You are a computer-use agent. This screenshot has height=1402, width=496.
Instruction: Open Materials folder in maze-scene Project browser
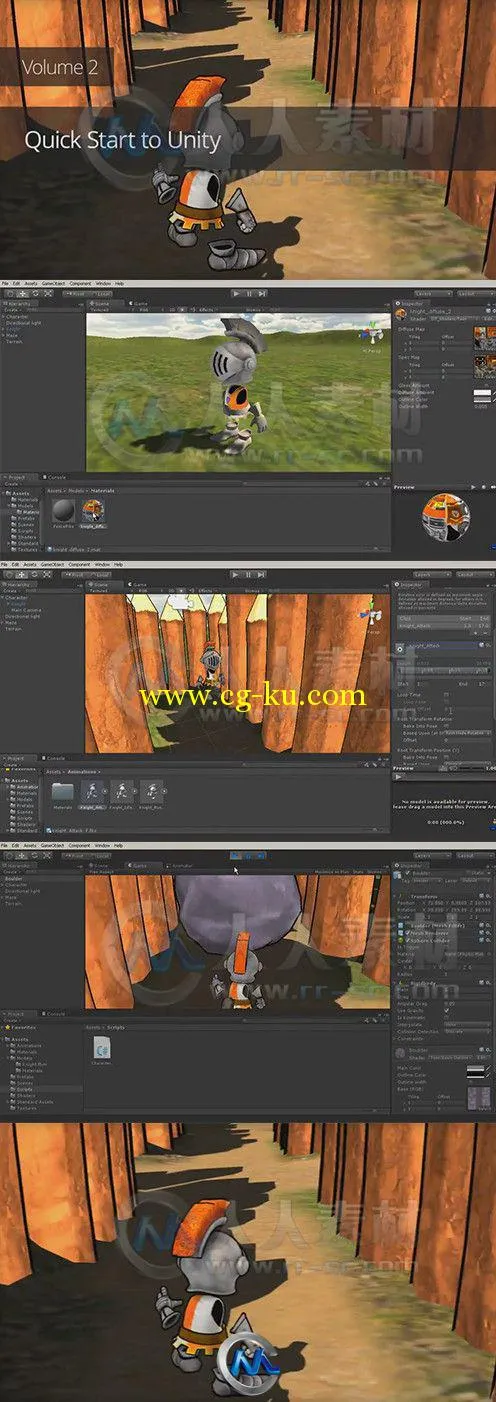[62, 793]
